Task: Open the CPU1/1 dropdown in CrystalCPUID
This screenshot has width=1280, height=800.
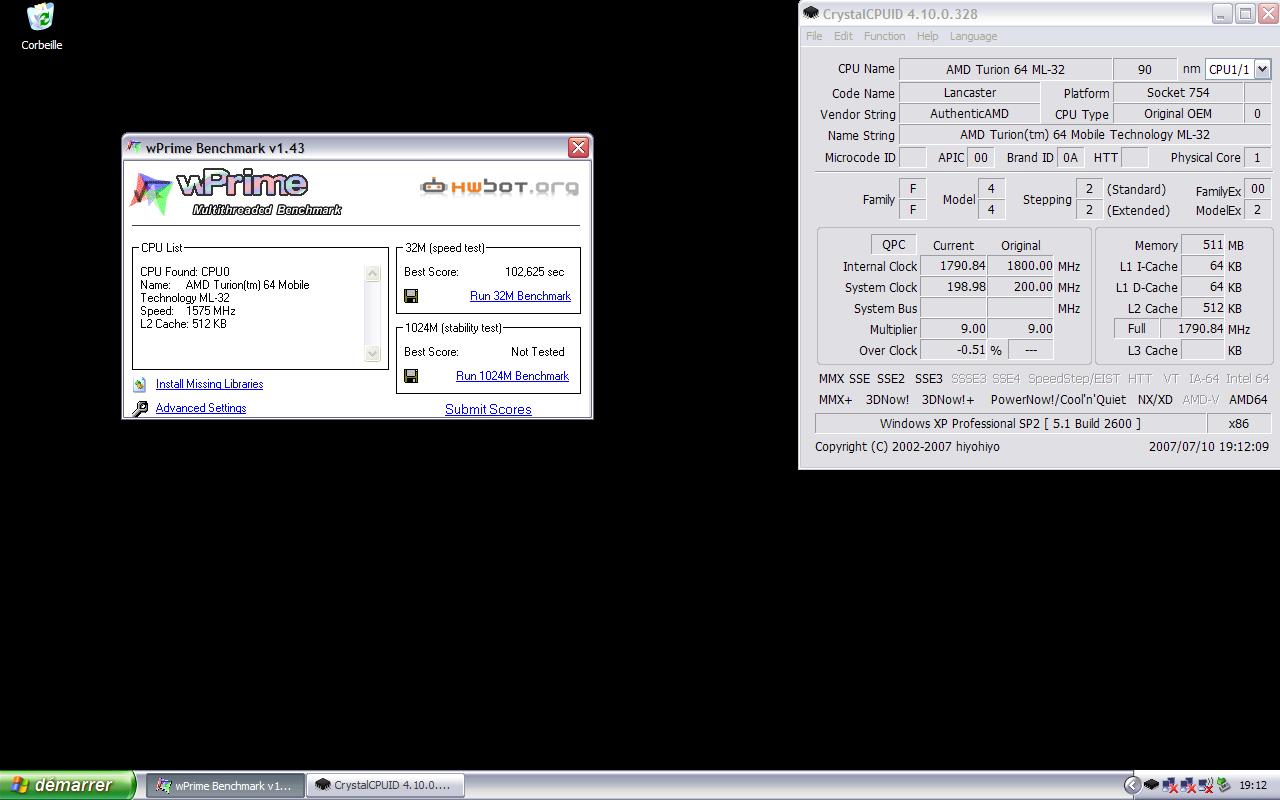Action: click(1262, 69)
